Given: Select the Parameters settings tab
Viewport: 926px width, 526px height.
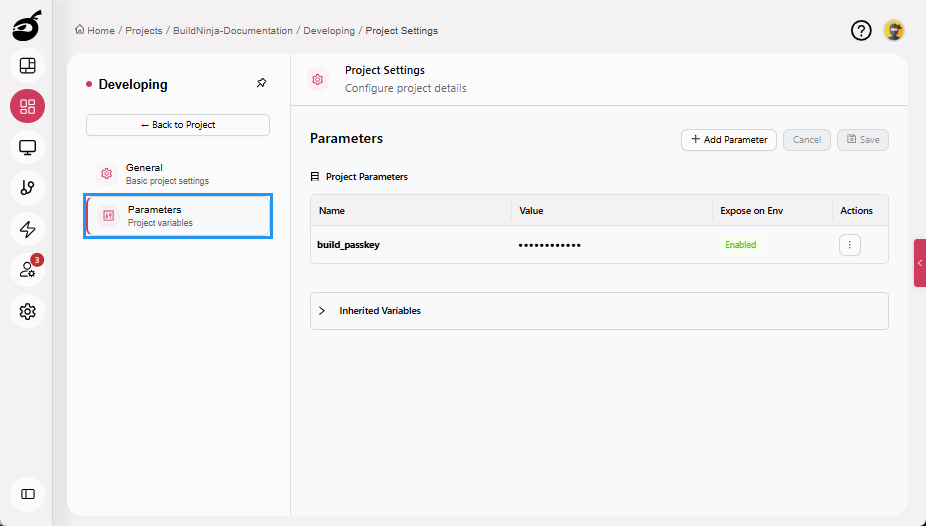Looking at the screenshot, I should [x=178, y=215].
